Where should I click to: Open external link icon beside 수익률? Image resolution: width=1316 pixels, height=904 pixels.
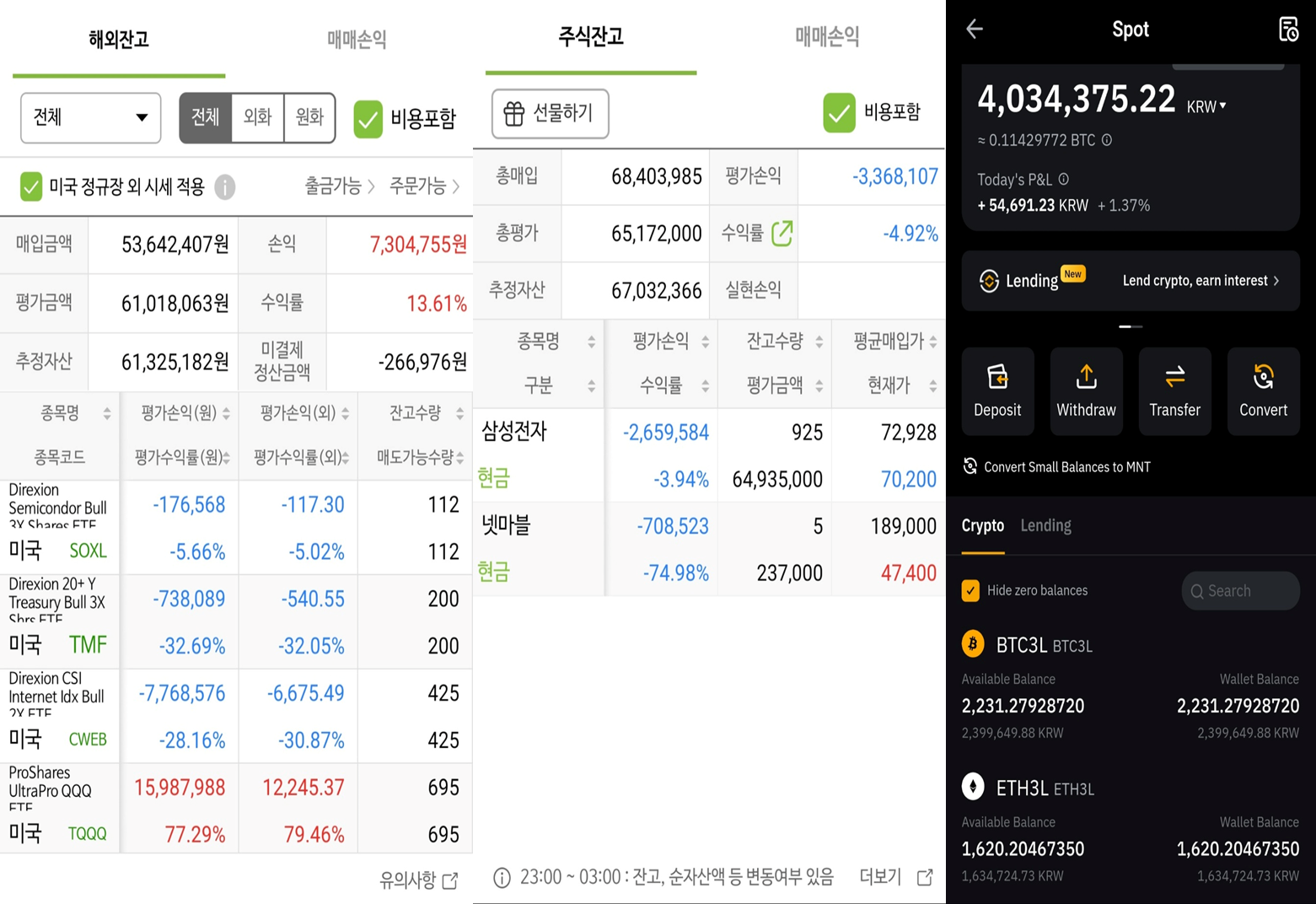(782, 233)
